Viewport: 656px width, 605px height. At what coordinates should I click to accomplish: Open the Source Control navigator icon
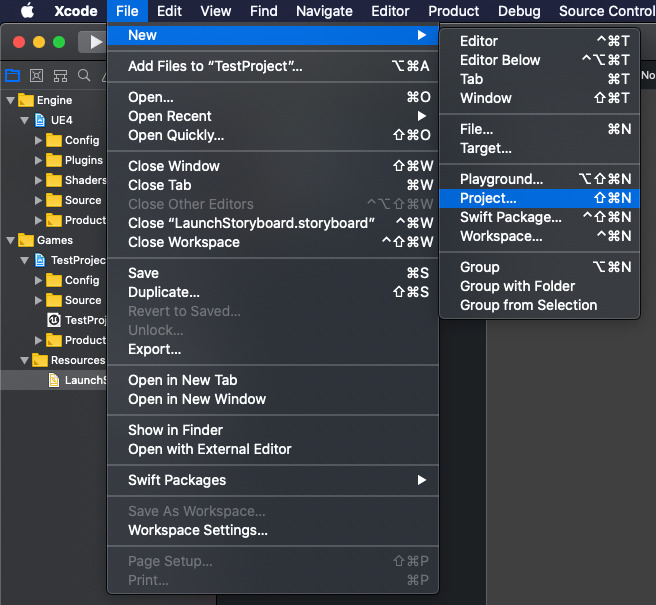(x=36, y=75)
